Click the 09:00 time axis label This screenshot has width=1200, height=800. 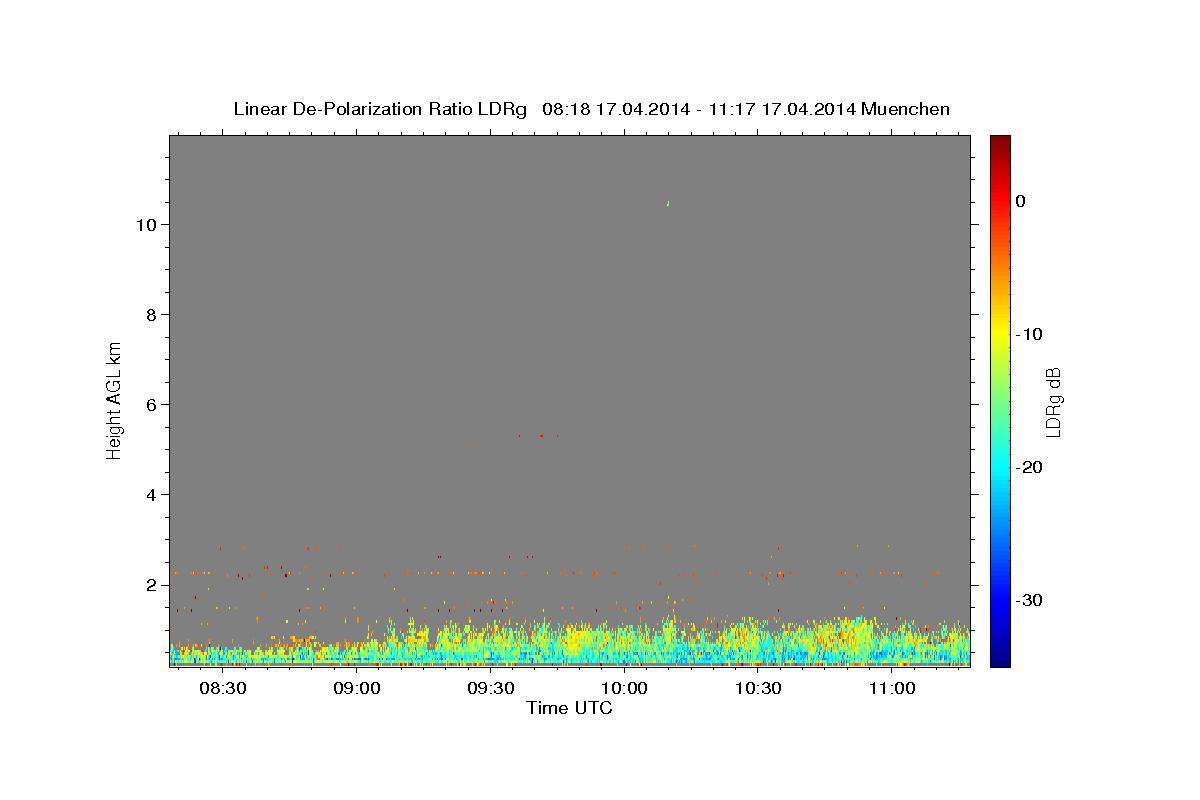[x=357, y=689]
